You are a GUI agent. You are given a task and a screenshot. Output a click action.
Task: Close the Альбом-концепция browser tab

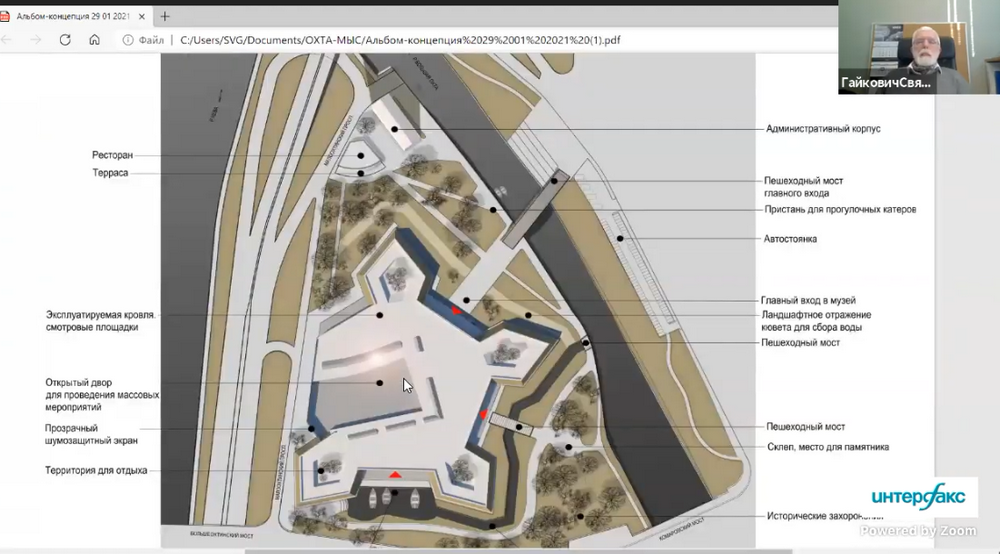(141, 16)
